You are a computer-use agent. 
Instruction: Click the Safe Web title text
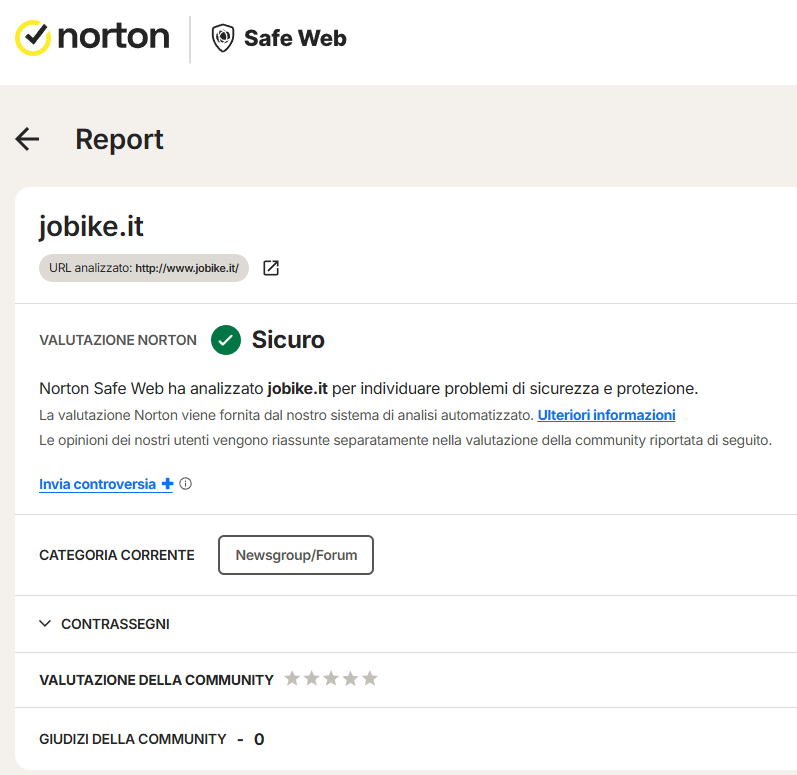[295, 38]
